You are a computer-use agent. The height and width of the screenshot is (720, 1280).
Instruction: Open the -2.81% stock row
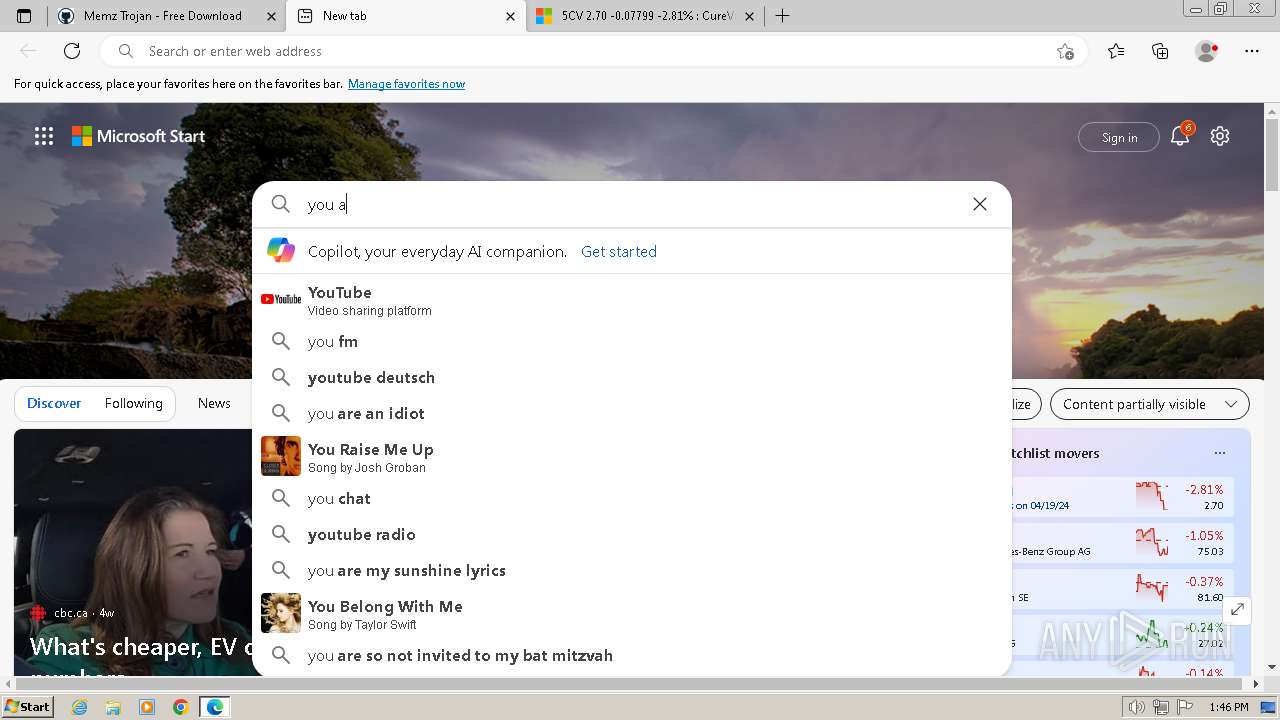(1122, 497)
